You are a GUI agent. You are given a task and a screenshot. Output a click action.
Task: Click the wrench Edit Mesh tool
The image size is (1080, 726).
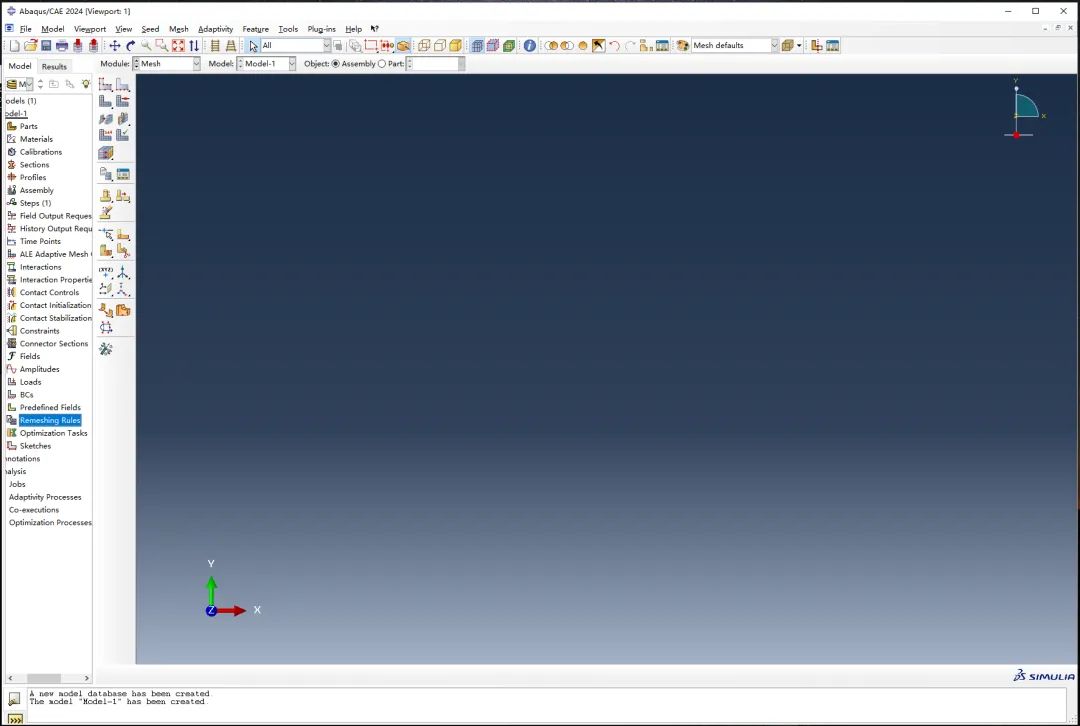(x=105, y=349)
